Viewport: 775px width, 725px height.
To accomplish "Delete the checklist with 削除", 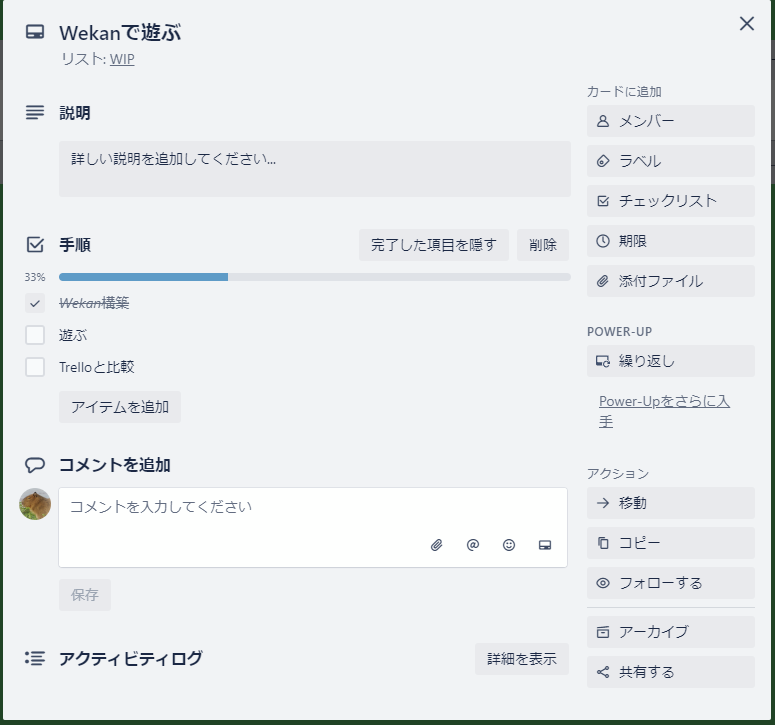I will [543, 245].
